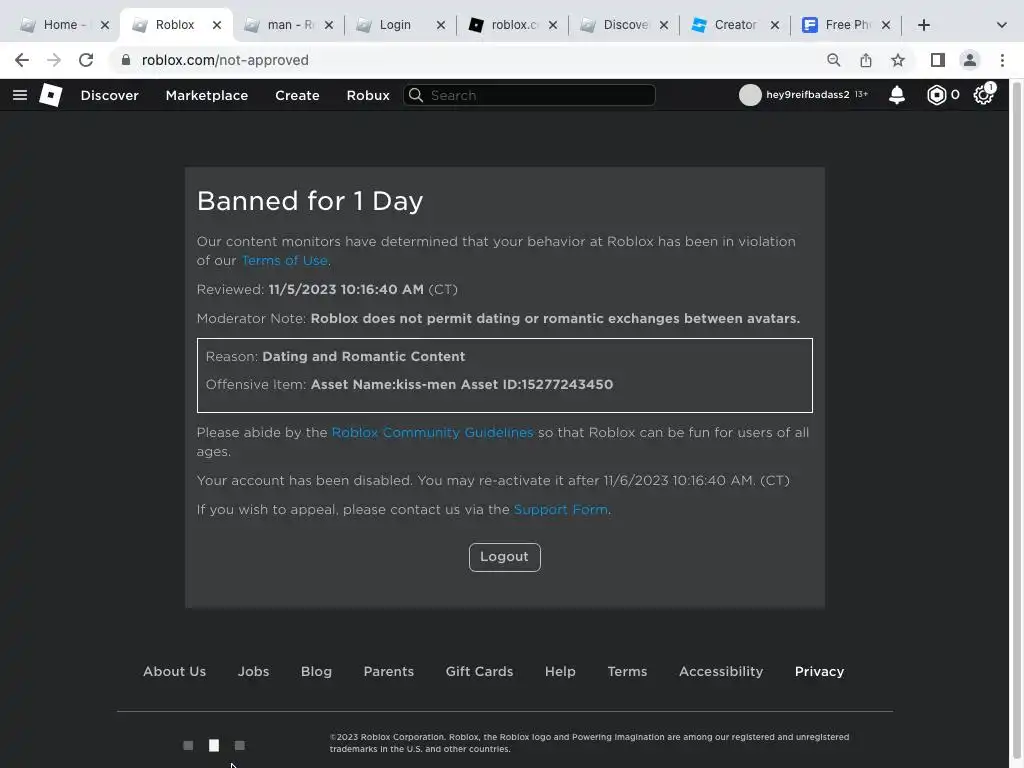Open the Chrome profile icon
This screenshot has width=1024, height=768.
(x=970, y=60)
